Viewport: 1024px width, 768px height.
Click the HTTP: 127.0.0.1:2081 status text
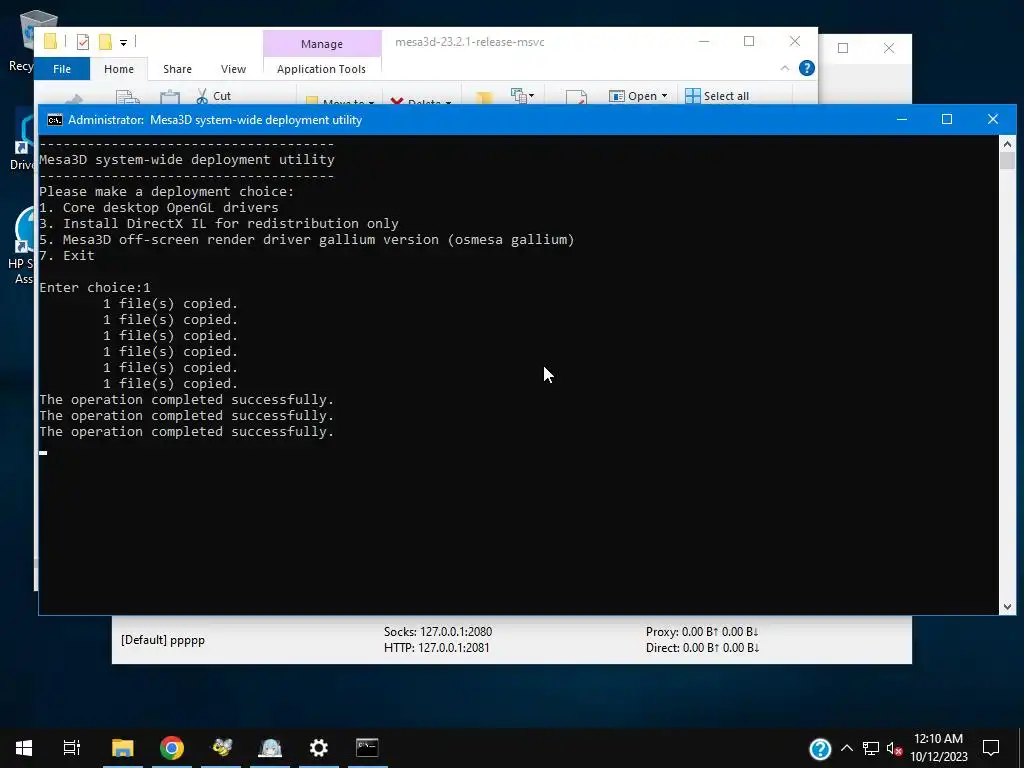click(436, 648)
